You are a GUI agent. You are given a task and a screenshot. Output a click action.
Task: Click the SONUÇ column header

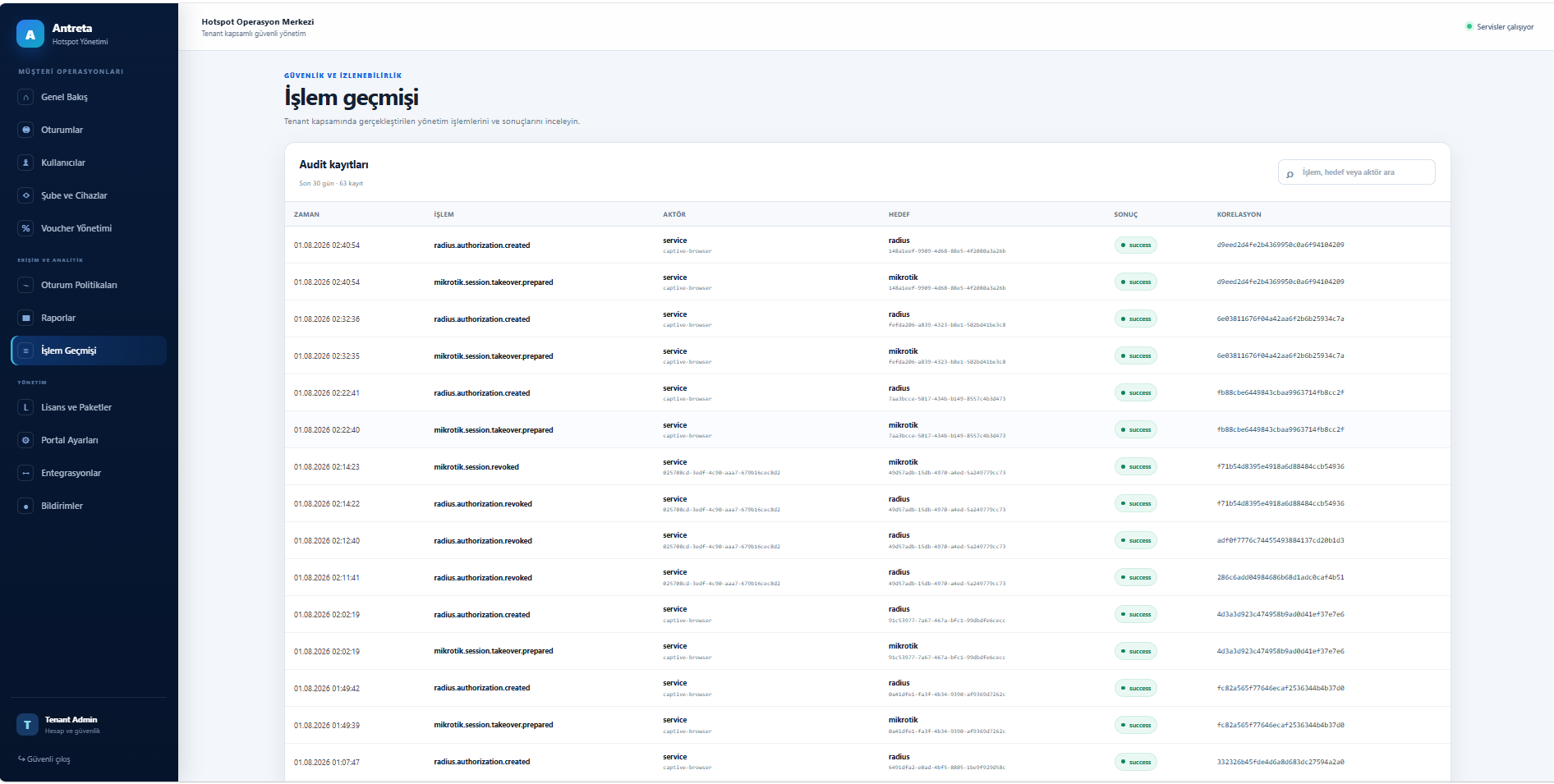pyautogui.click(x=1125, y=214)
